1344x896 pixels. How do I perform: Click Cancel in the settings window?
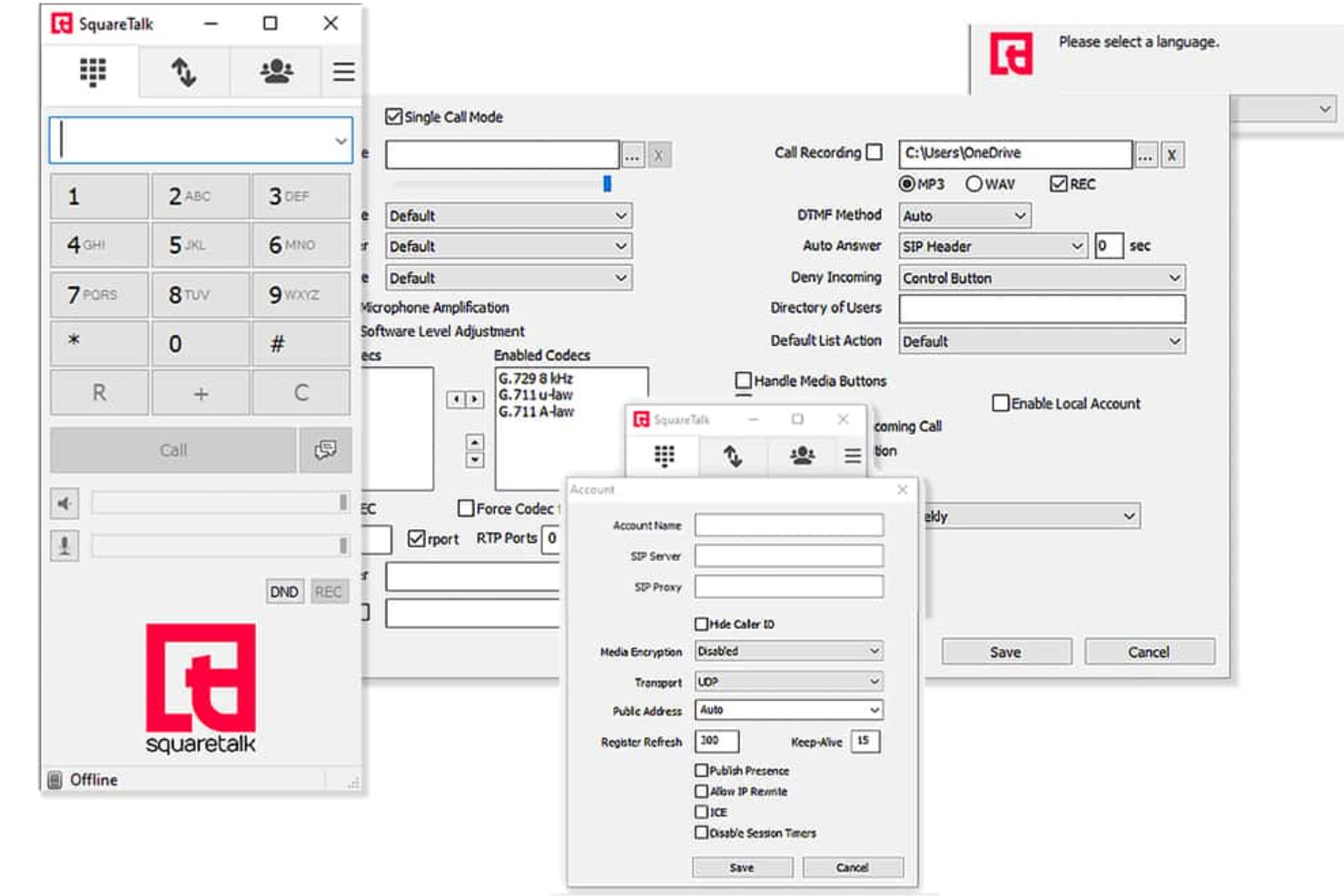coord(1149,652)
